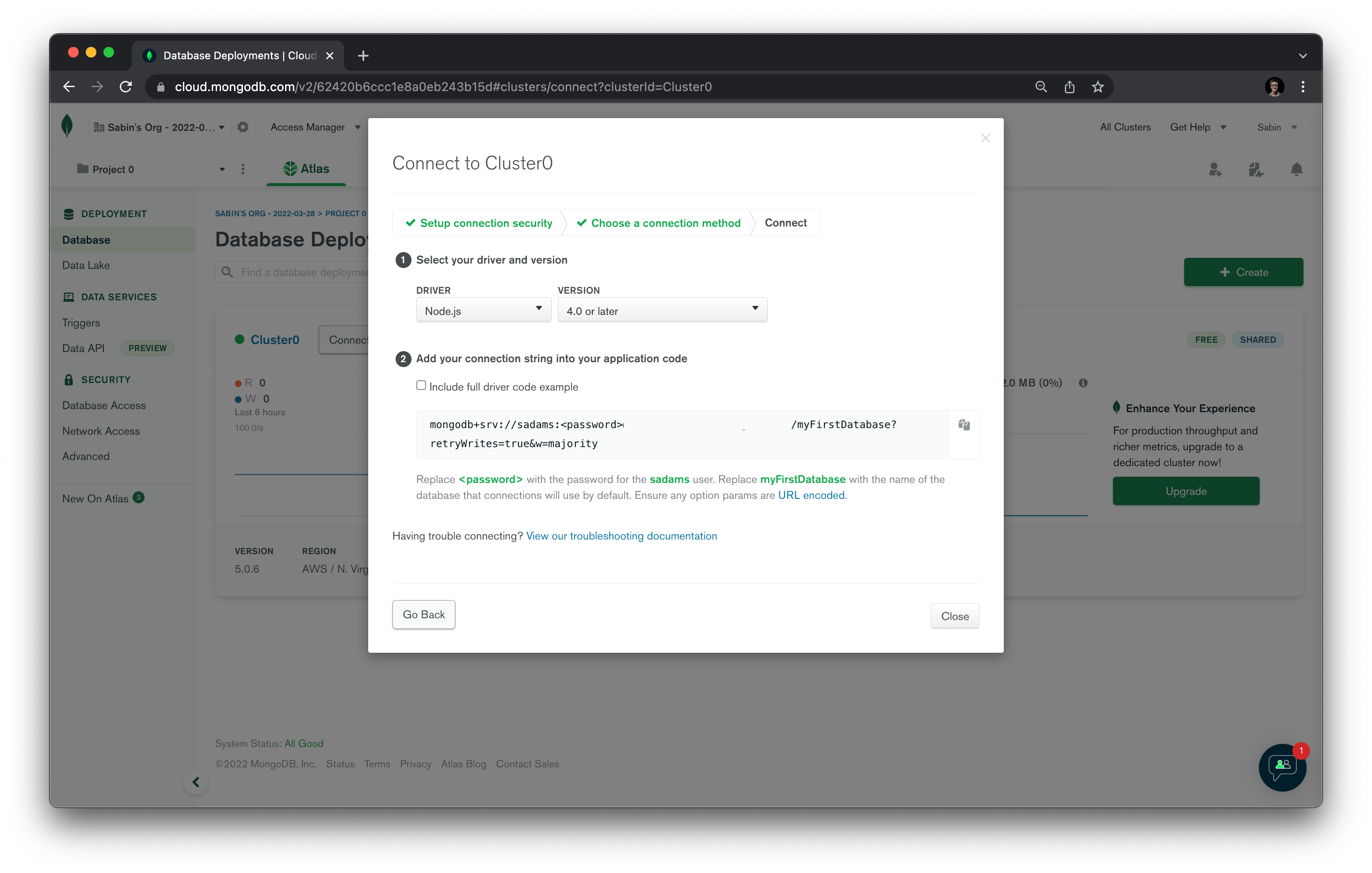This screenshot has width=1372, height=873.
Task: Click the browser address bar URL
Action: pos(443,87)
